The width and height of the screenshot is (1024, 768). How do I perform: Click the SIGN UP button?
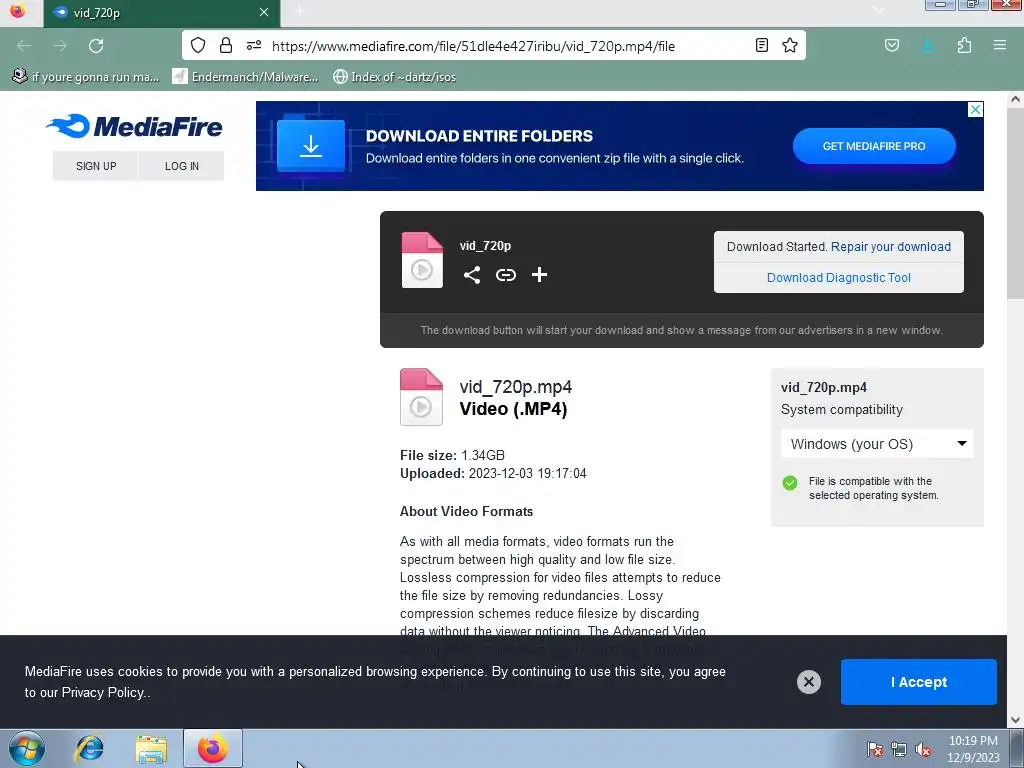[x=96, y=166]
